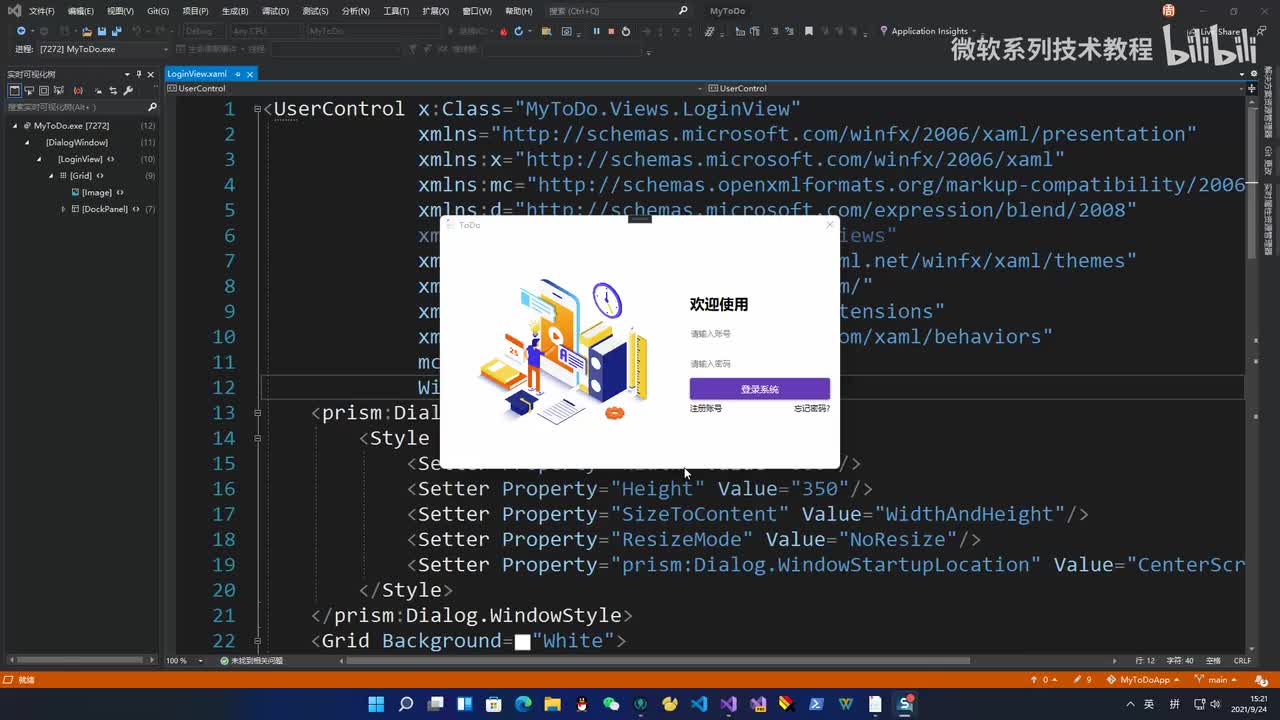Toggle display layout adorners
The width and height of the screenshot is (1280, 720).
point(44,91)
